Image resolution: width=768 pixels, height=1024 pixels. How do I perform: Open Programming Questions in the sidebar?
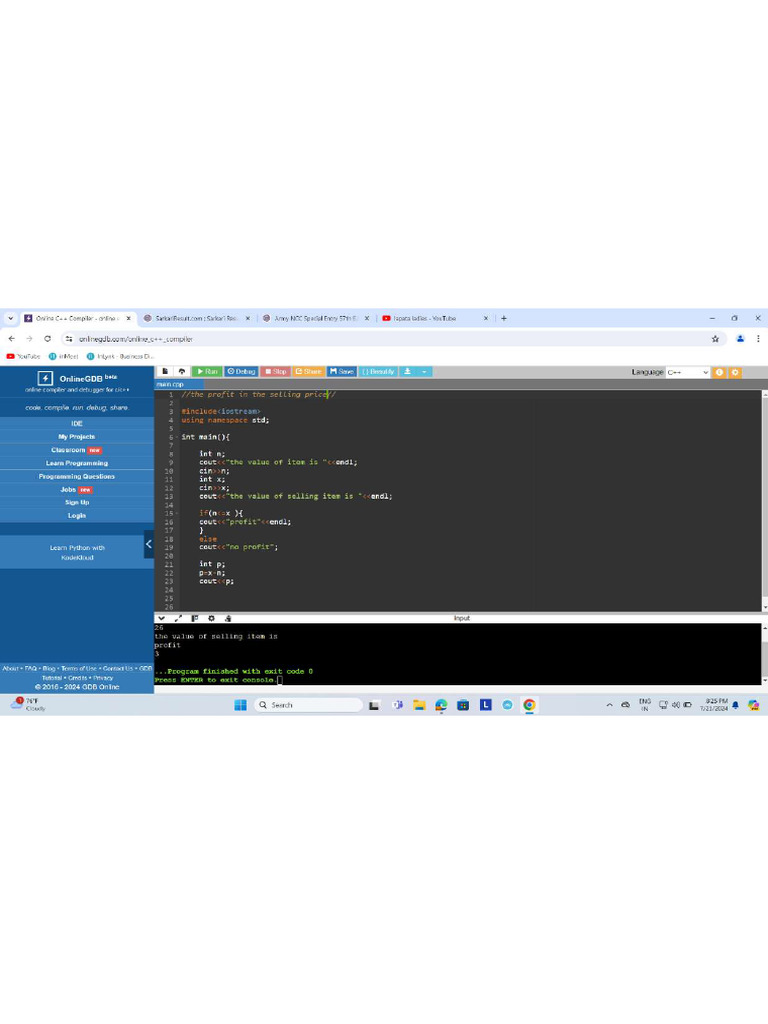tap(77, 476)
